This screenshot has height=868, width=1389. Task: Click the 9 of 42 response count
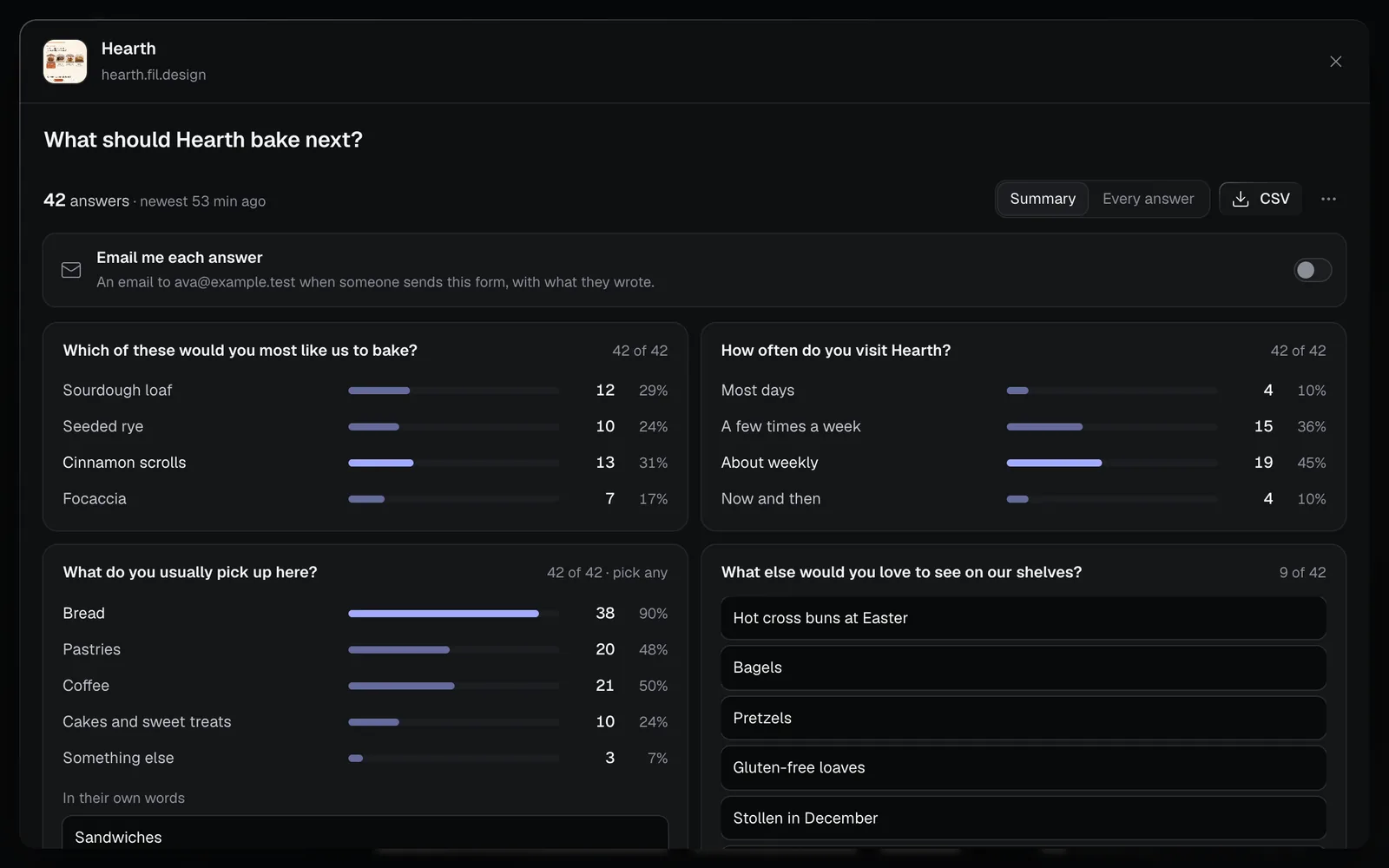point(1302,573)
